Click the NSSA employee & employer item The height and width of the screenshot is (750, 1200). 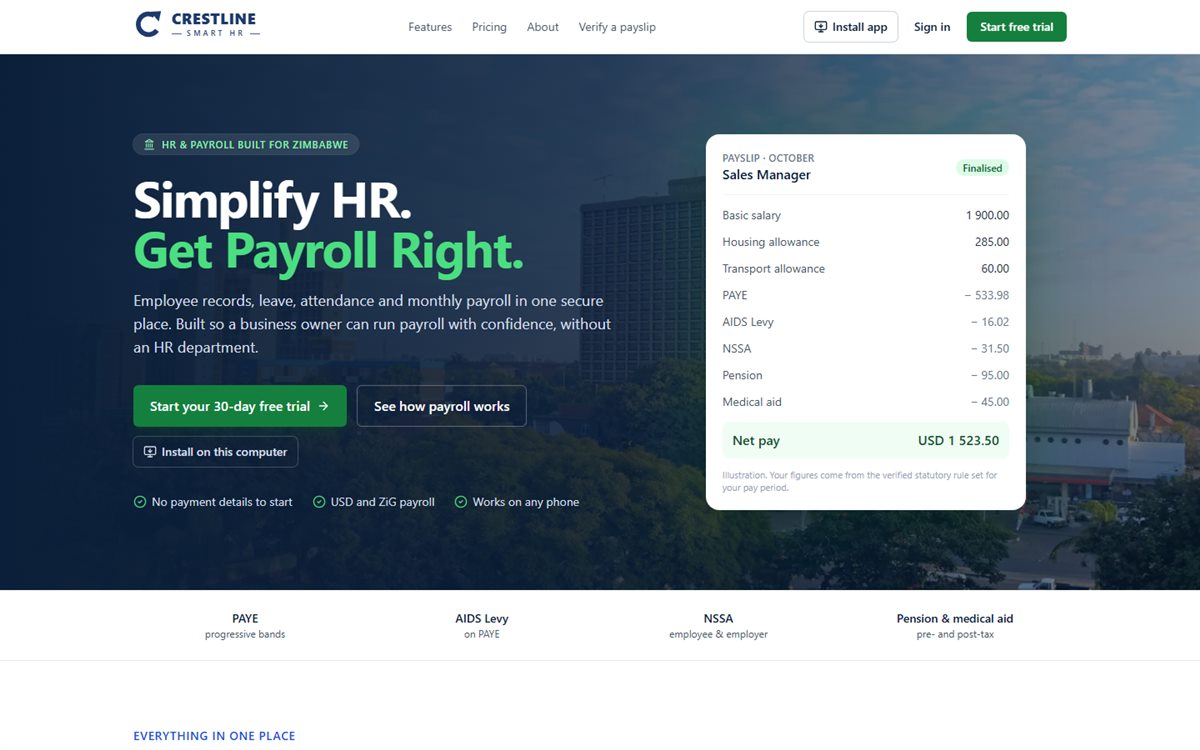[x=718, y=626]
